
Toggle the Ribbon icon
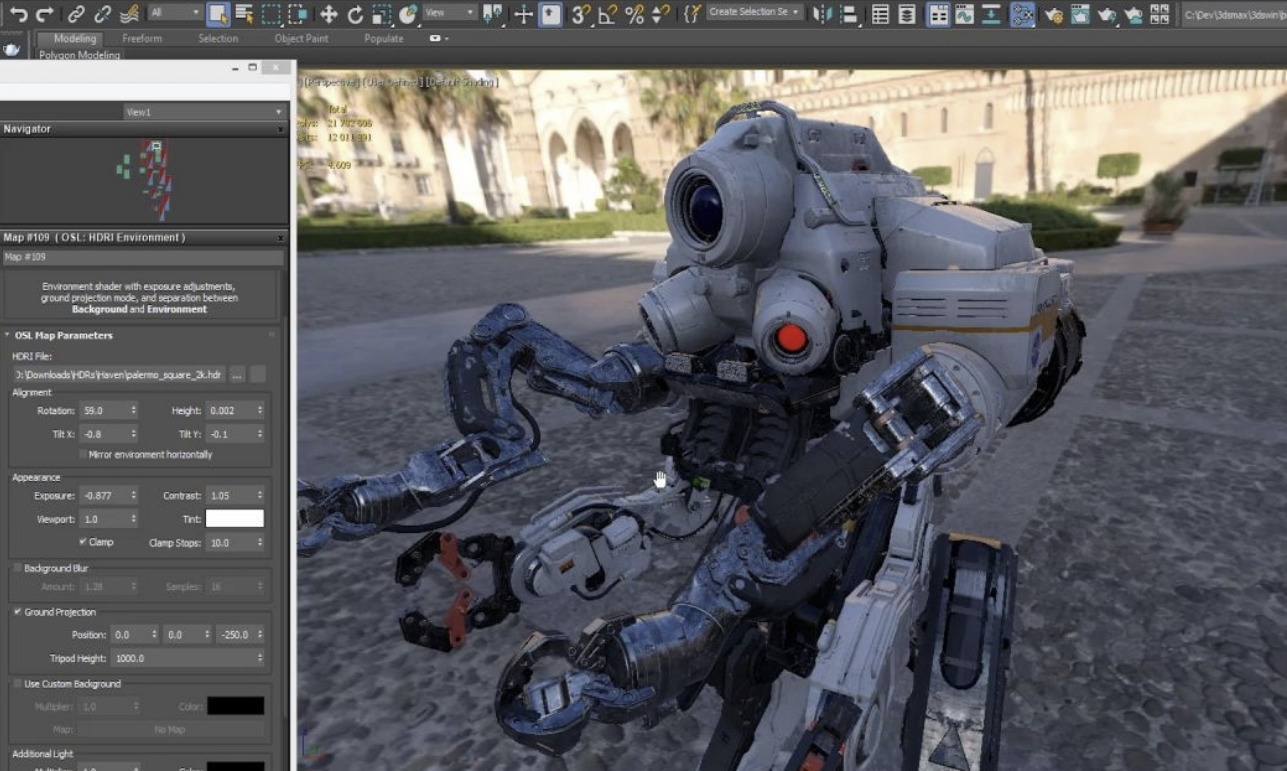[938, 14]
